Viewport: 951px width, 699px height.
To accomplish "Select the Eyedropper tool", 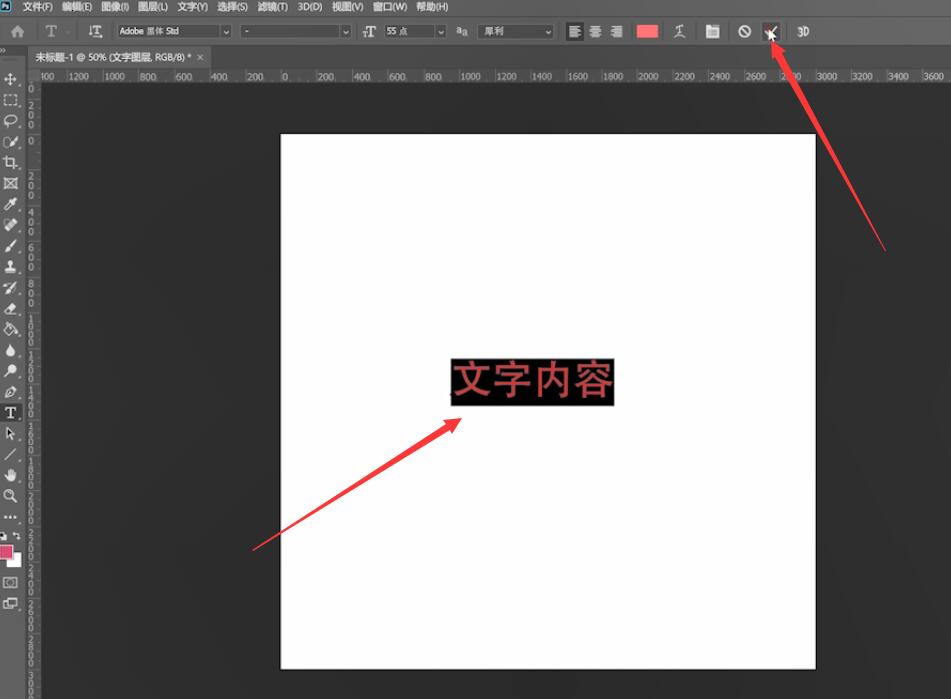I will coord(10,204).
